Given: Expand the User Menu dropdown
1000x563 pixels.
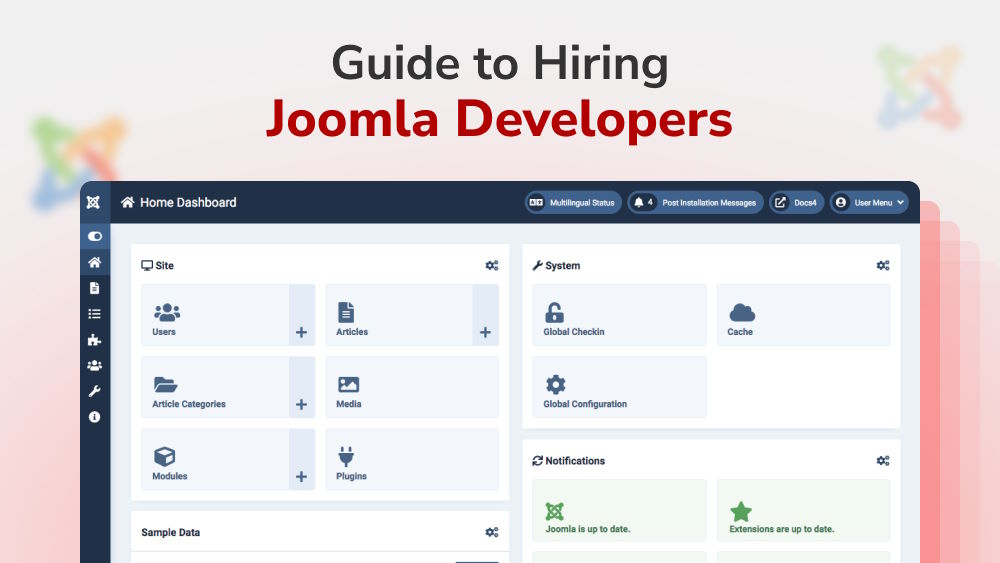Looking at the screenshot, I should pyautogui.click(x=869, y=203).
